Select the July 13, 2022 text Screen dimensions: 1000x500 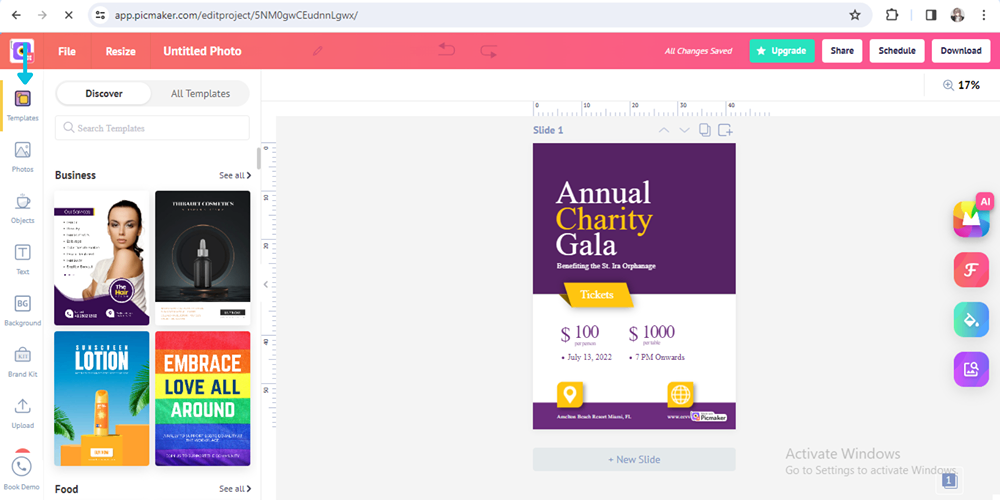(x=586, y=357)
